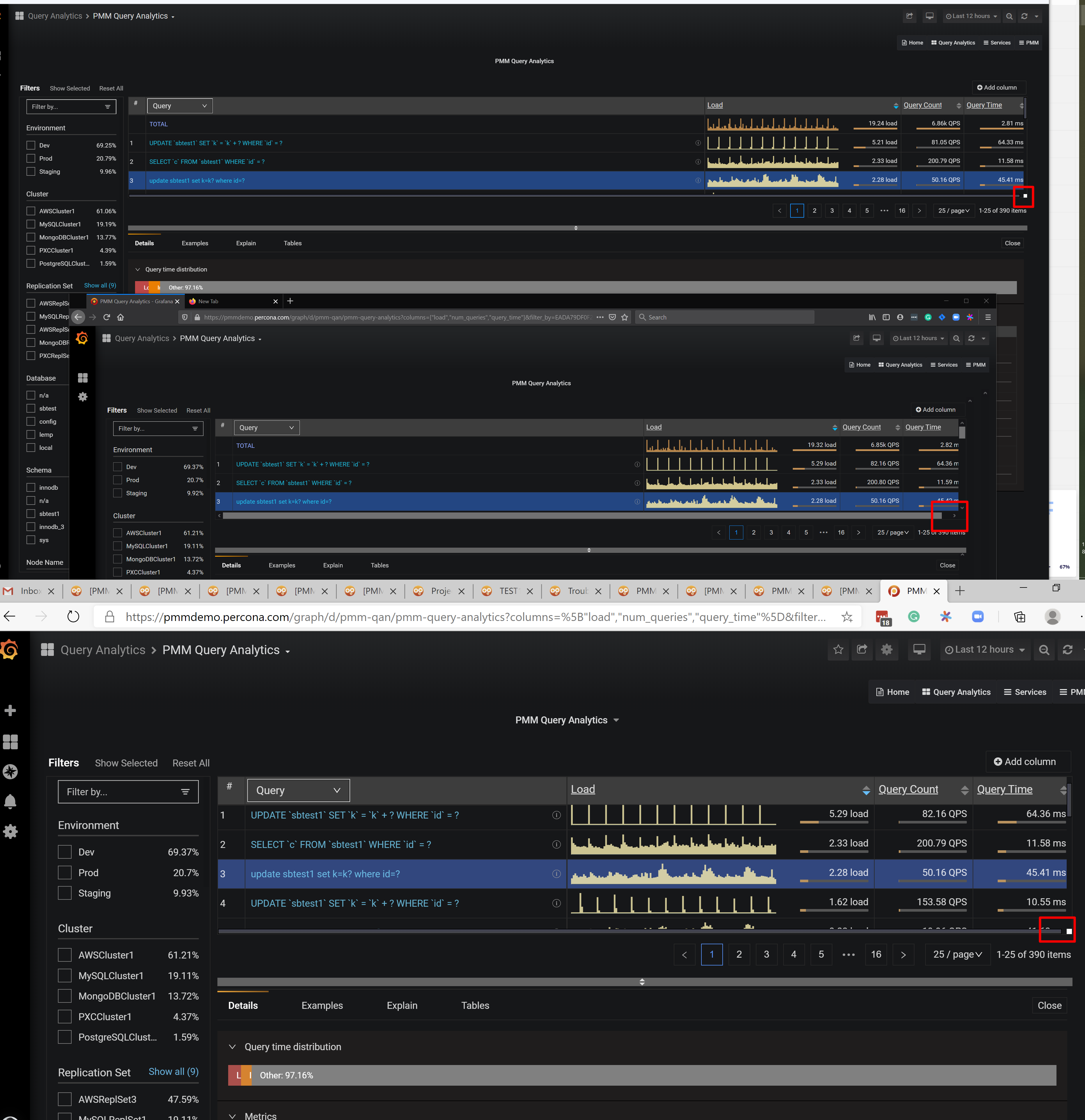The width and height of the screenshot is (1085, 1120).
Task: Open dashboard settings gear in bottom toolbar
Action: pyautogui.click(x=887, y=650)
